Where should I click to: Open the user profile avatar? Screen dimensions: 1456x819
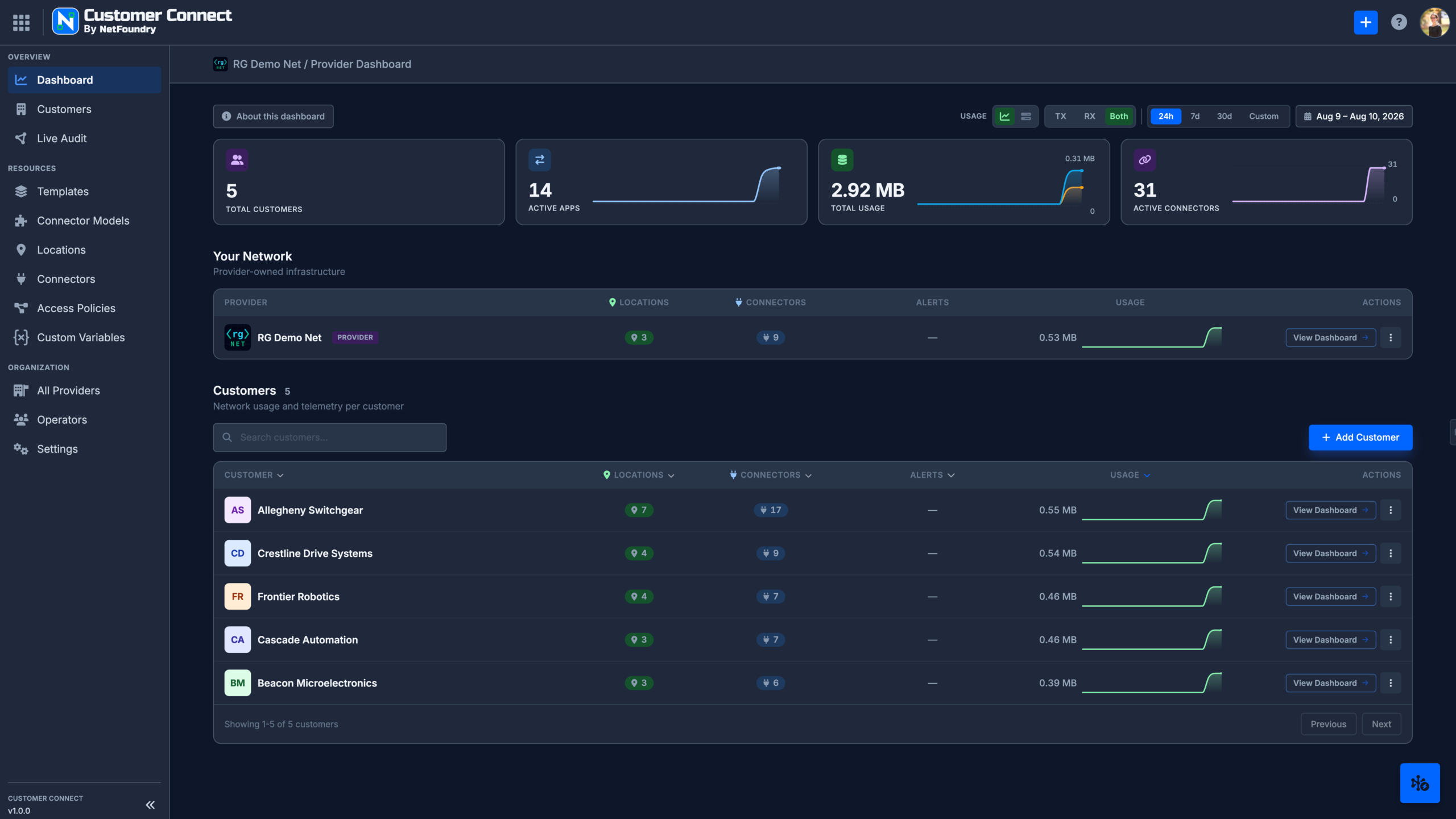pos(1434,23)
